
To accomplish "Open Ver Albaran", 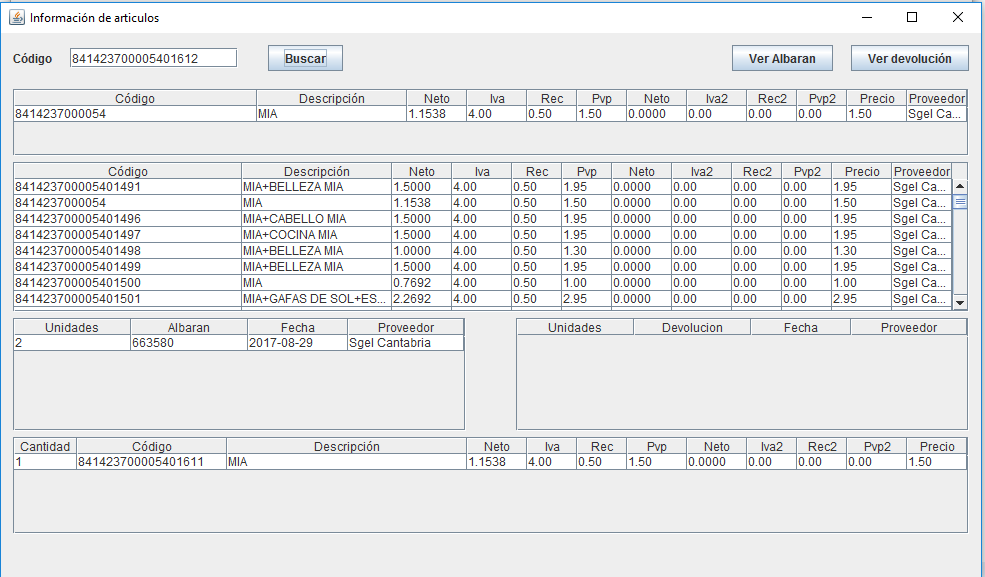I will click(782, 59).
